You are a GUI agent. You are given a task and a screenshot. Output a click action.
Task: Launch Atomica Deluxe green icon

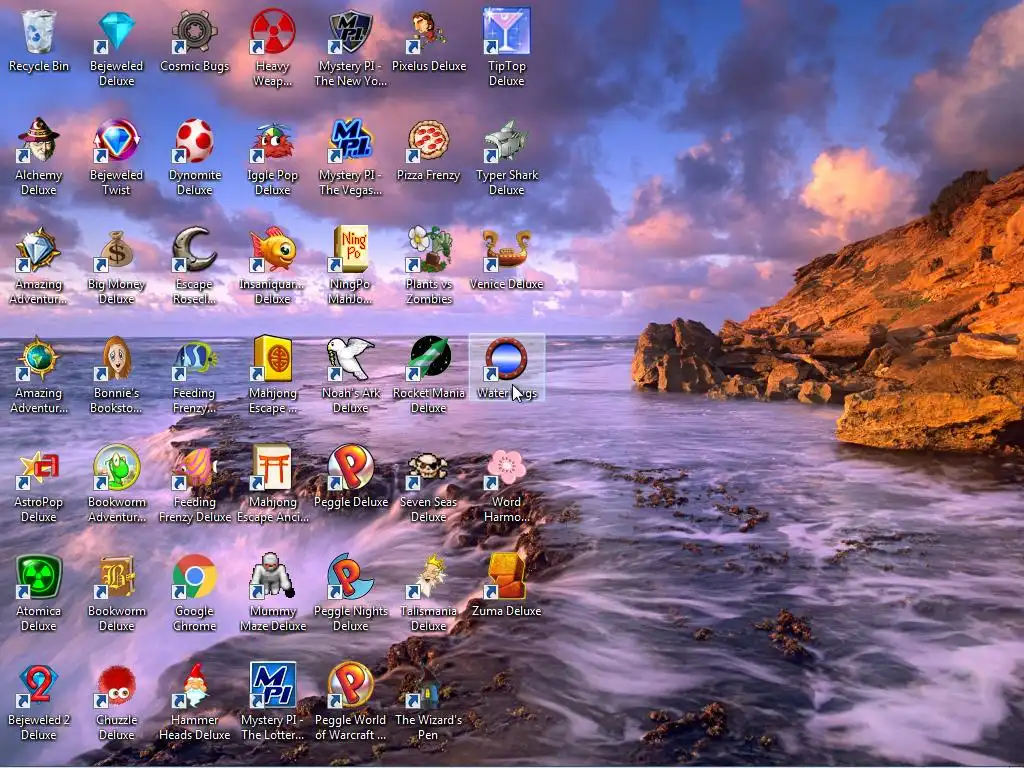tap(39, 577)
